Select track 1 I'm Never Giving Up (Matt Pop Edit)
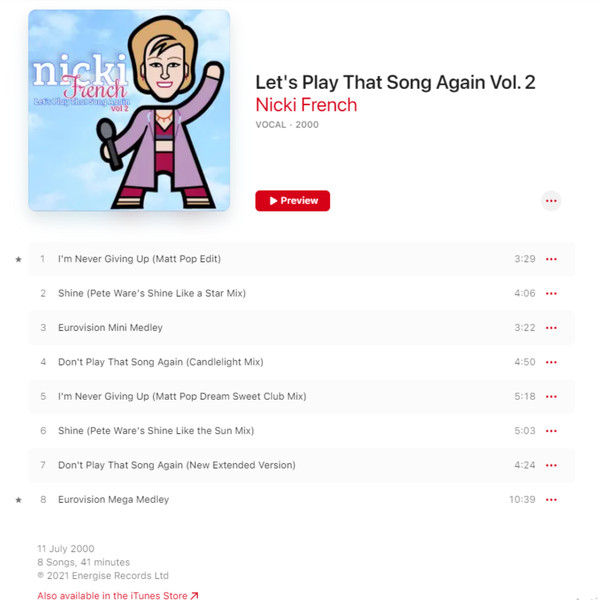600x600 pixels. [x=301, y=259]
